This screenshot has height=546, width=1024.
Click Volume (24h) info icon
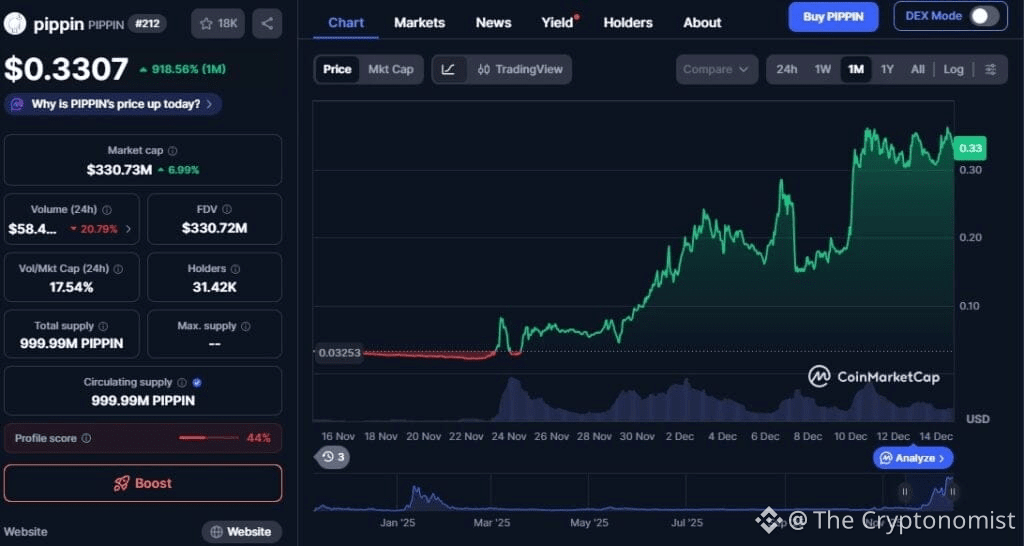tap(107, 210)
